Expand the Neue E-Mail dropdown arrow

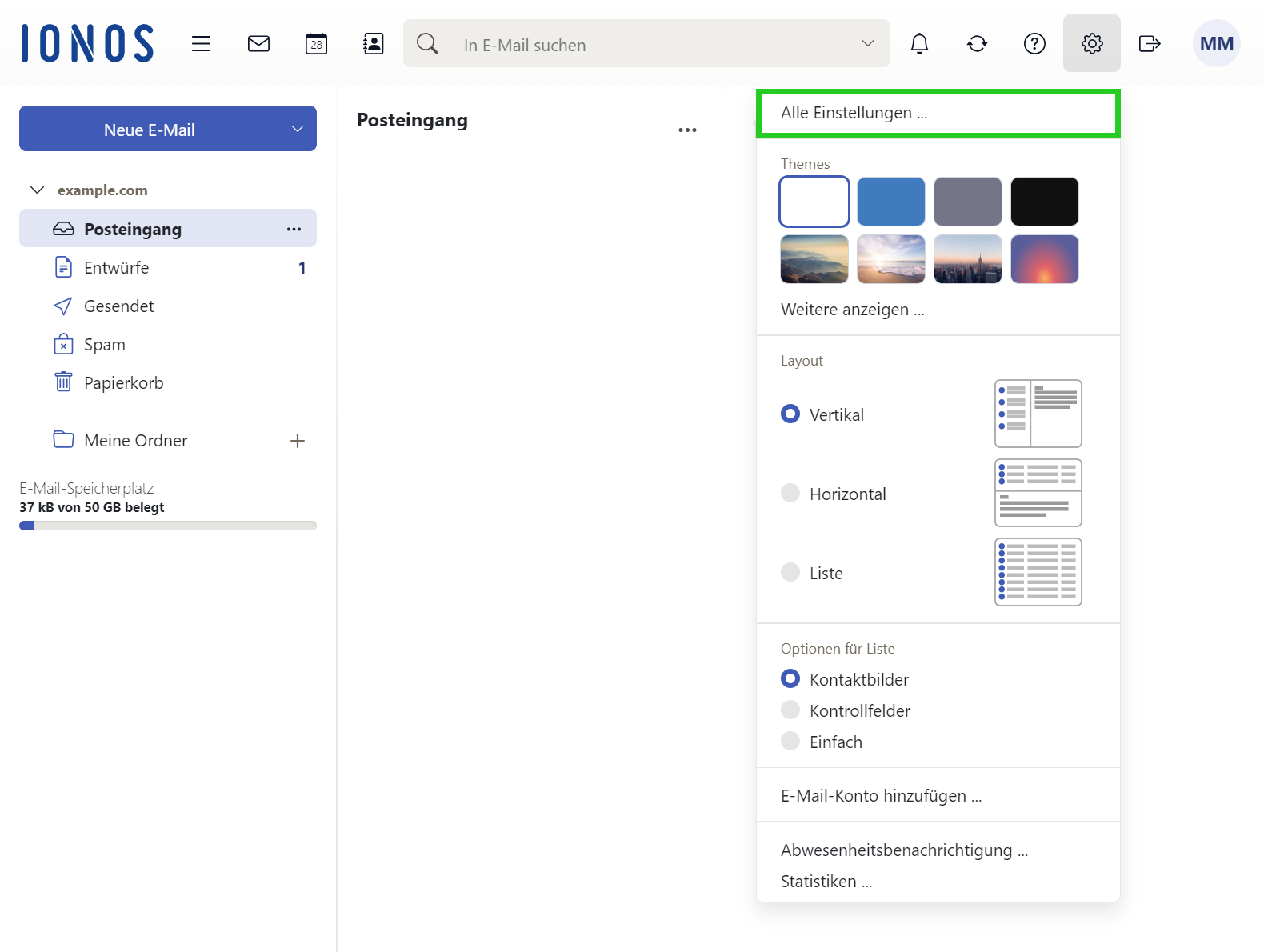coord(298,129)
